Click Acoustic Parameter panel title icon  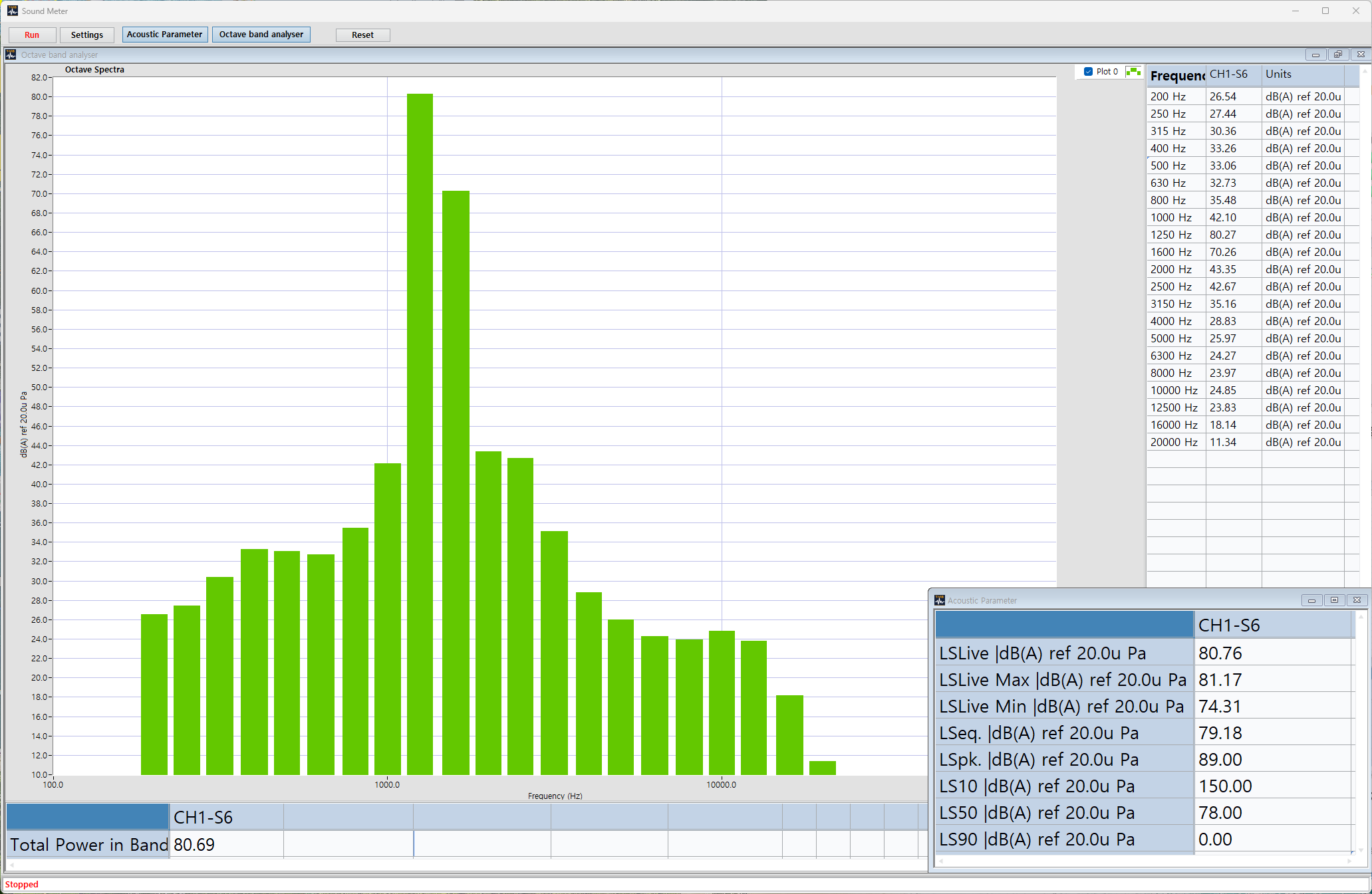coord(940,600)
